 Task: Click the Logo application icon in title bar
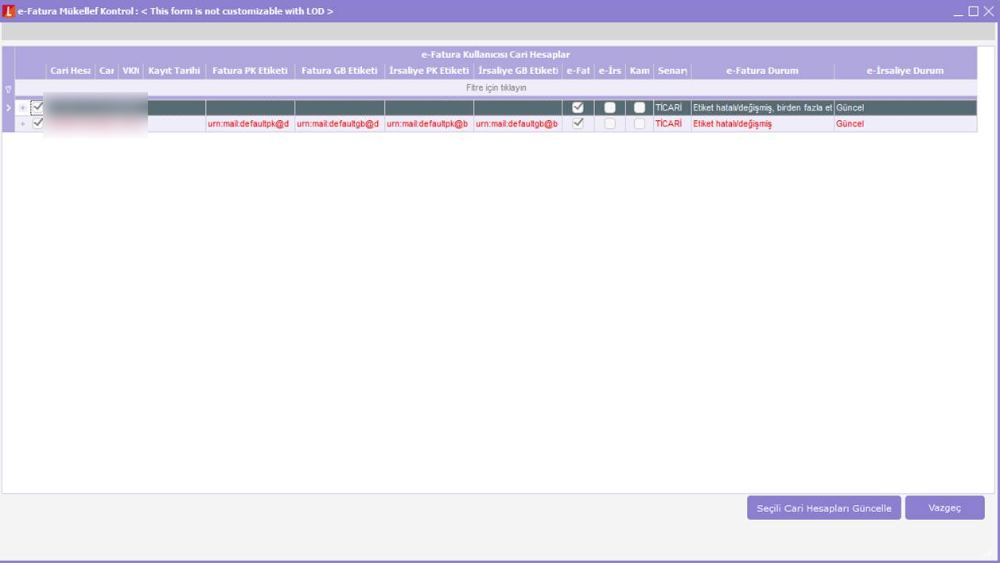pos(8,11)
